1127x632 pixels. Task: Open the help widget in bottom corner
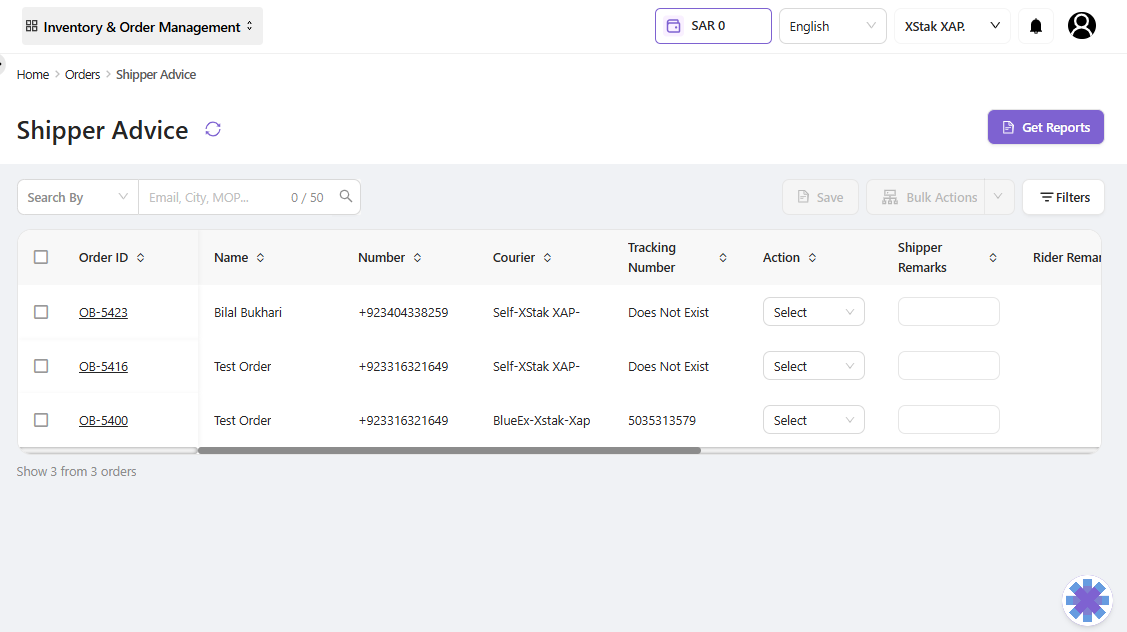point(1087,601)
